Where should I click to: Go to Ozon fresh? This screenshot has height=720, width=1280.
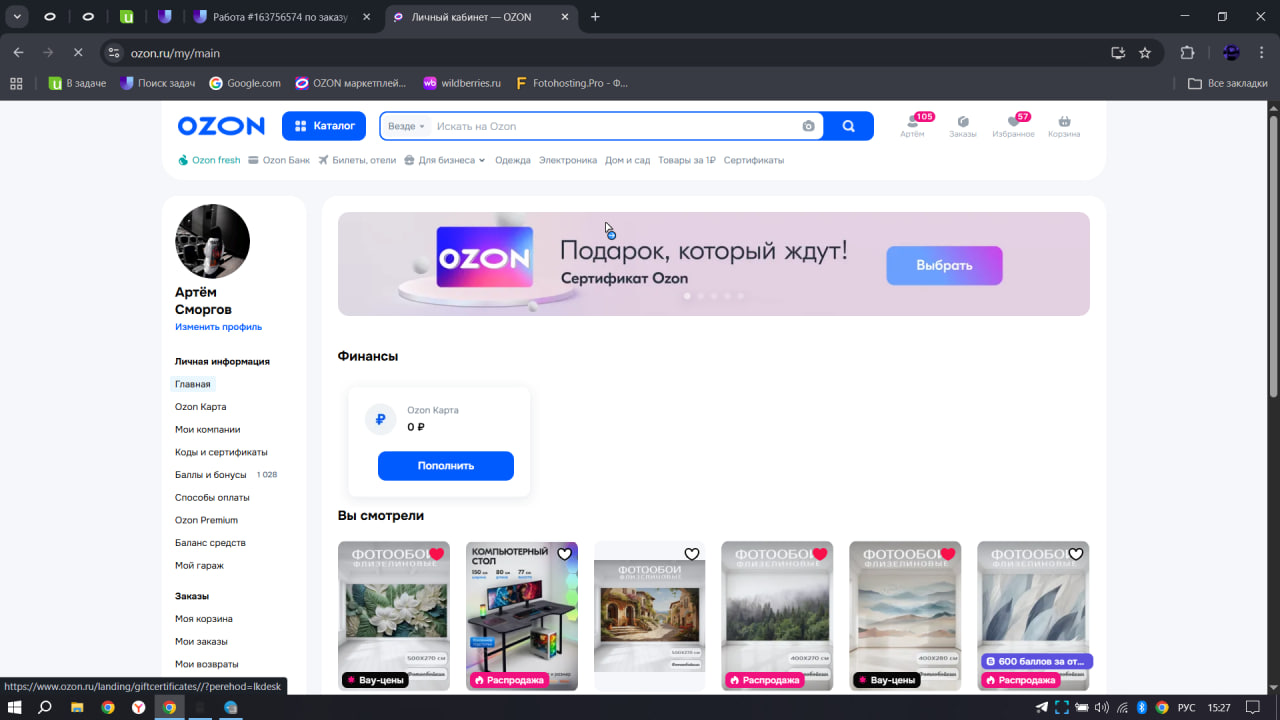pos(209,160)
